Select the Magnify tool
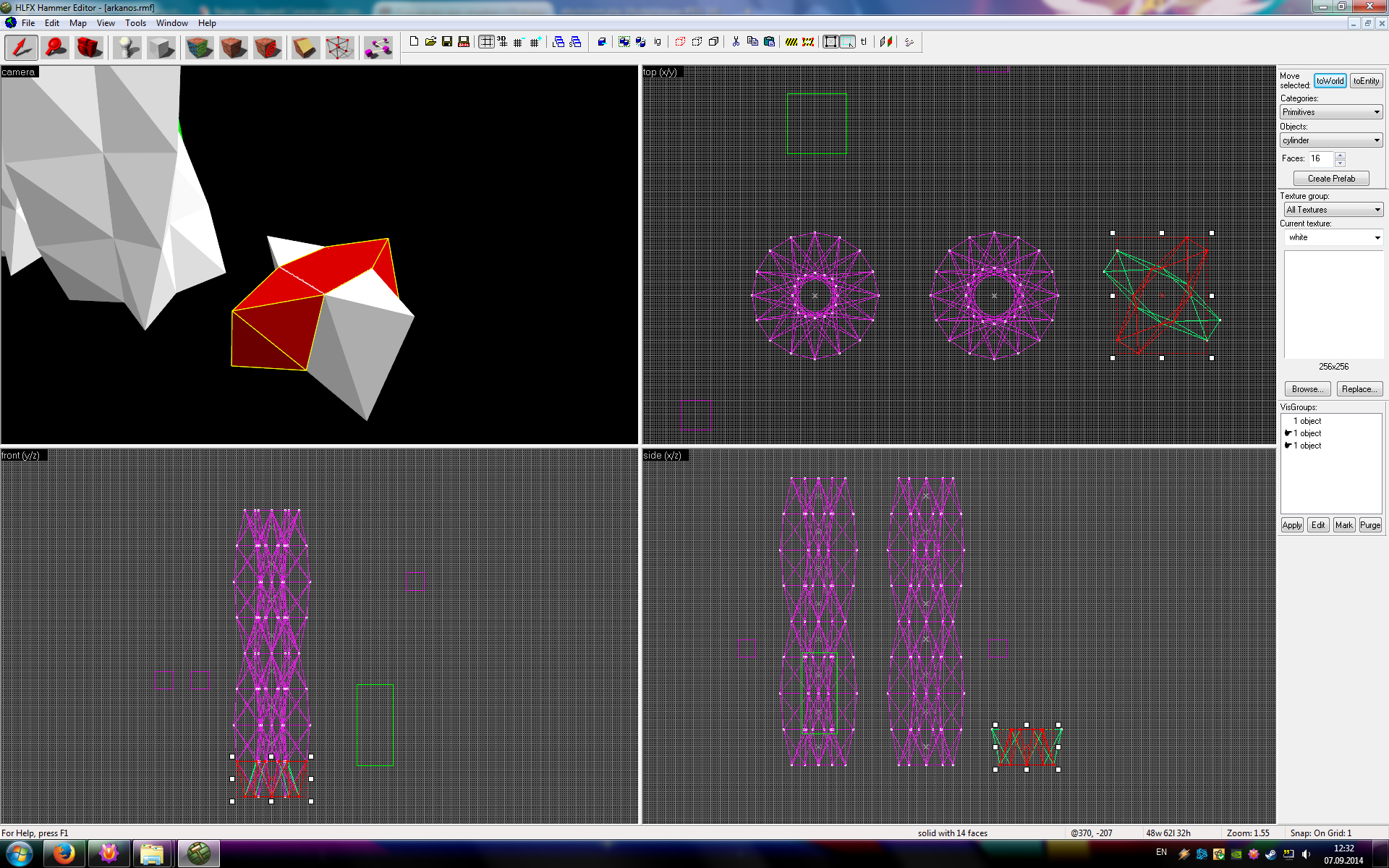The width and height of the screenshot is (1389, 868). [56, 48]
